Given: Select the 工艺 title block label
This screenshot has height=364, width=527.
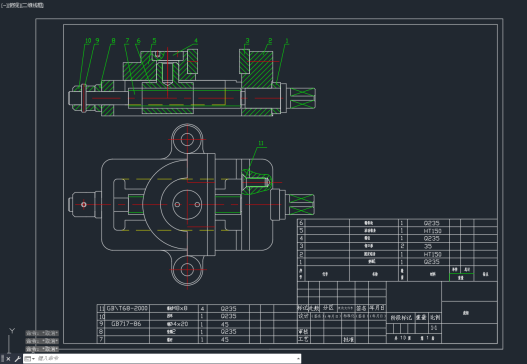Looking at the screenshot, I should click(x=303, y=339).
